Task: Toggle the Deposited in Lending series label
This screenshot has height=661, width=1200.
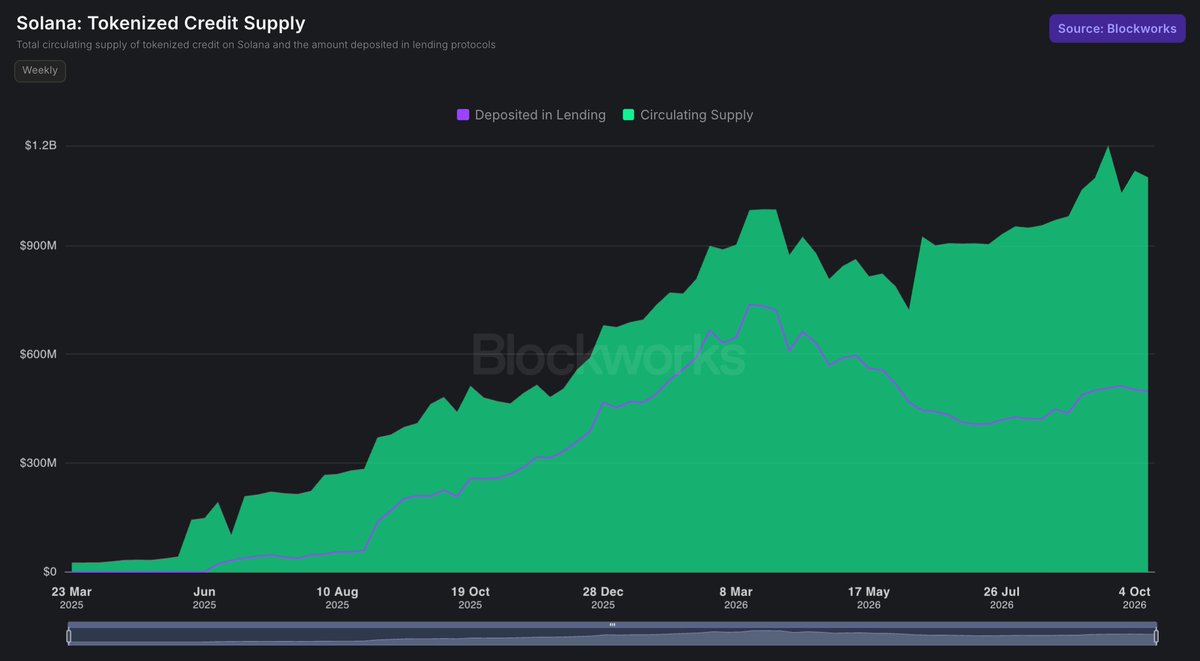Action: (540, 115)
